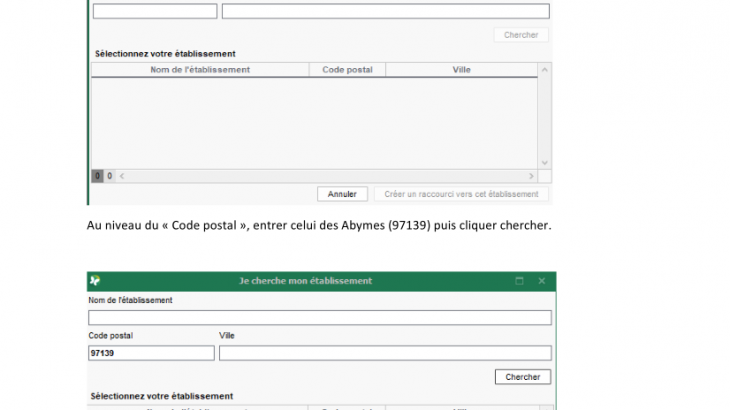The height and width of the screenshot is (410, 730).
Task: Sort by 'Nom de l'établissement' column in upper list
Action: [200, 70]
